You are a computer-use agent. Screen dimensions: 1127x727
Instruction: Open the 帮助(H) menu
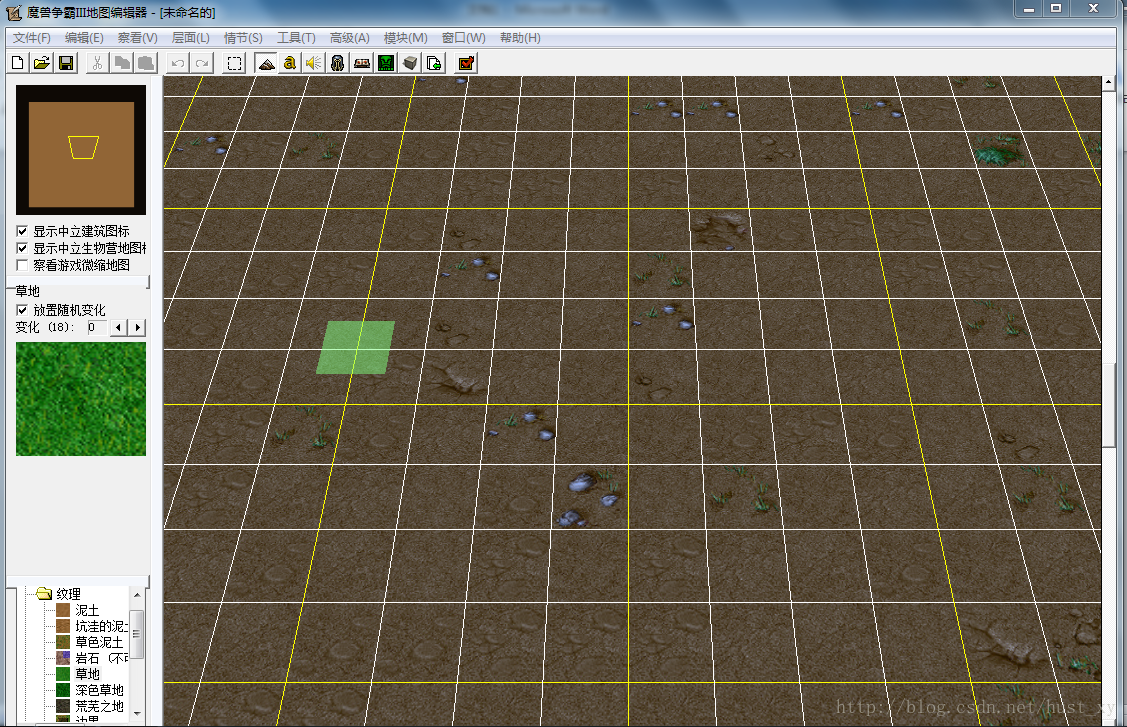[x=520, y=37]
